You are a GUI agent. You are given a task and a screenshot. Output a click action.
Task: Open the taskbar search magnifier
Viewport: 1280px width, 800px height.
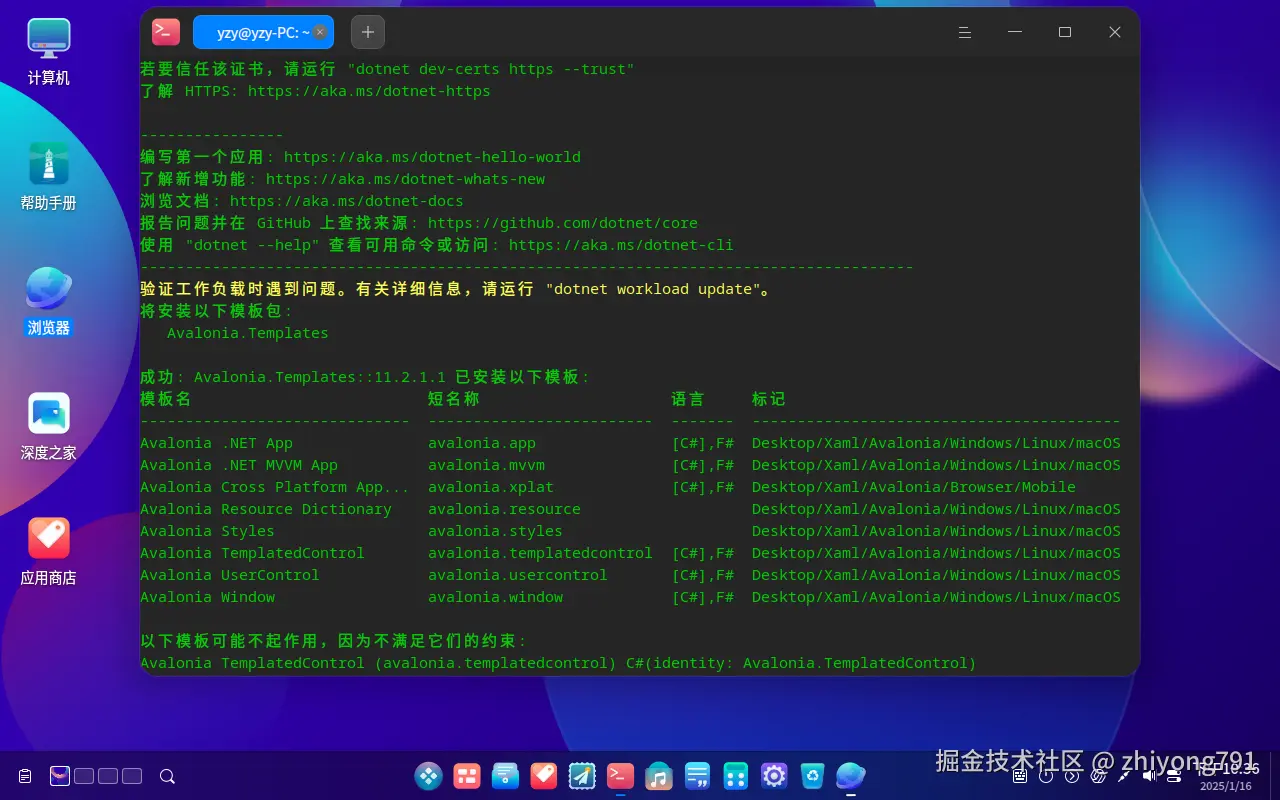pos(168,776)
